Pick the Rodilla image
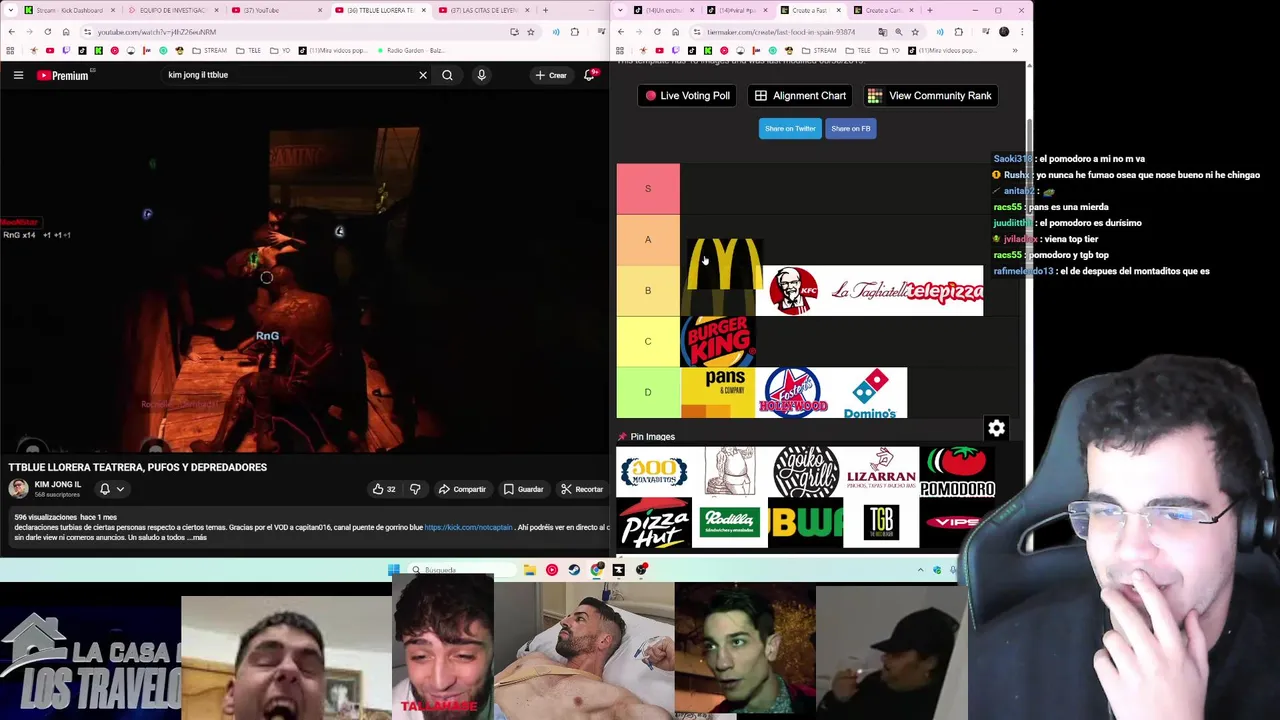 [x=730, y=523]
